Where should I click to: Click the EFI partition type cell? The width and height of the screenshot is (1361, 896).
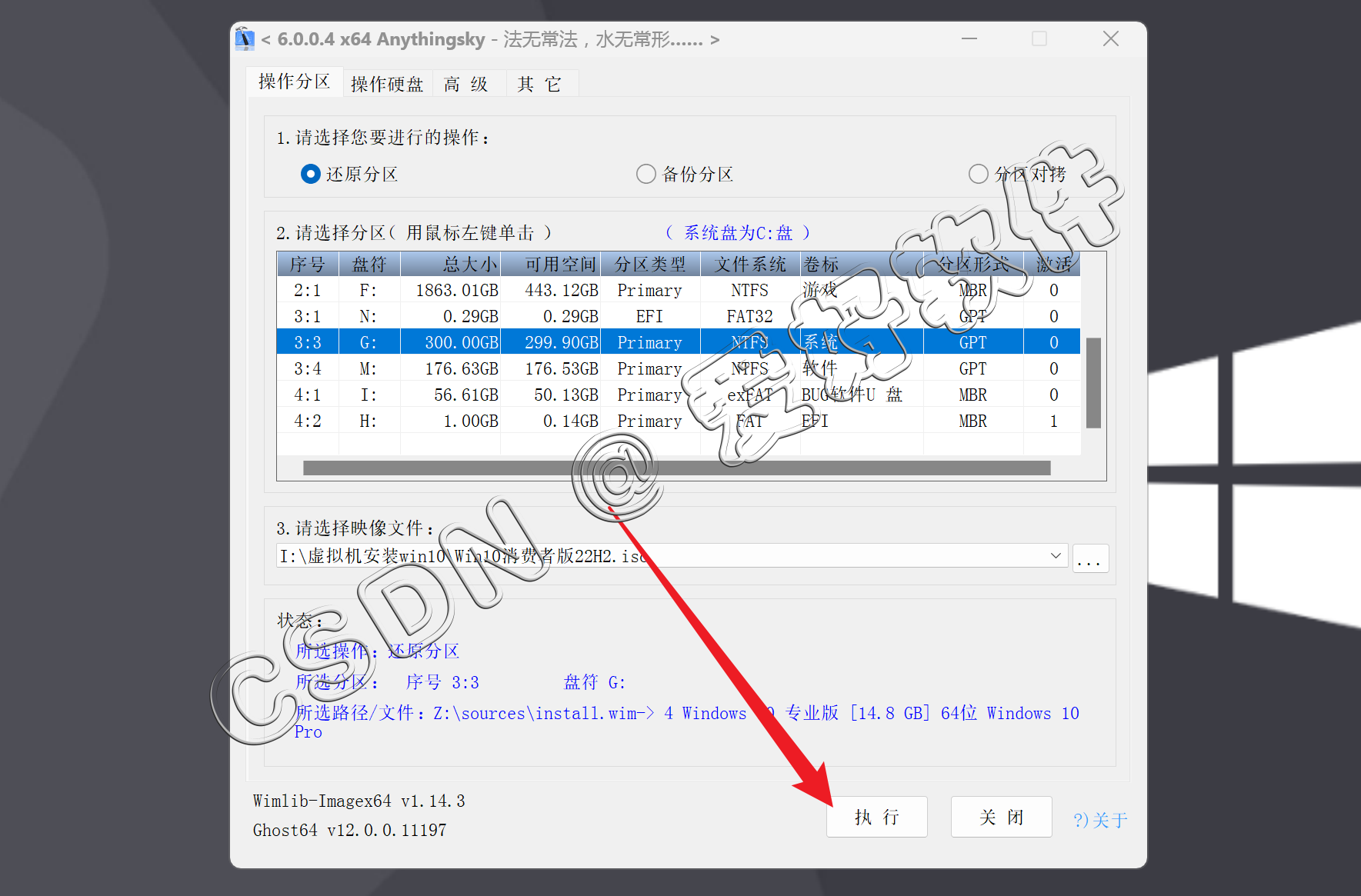tap(649, 317)
